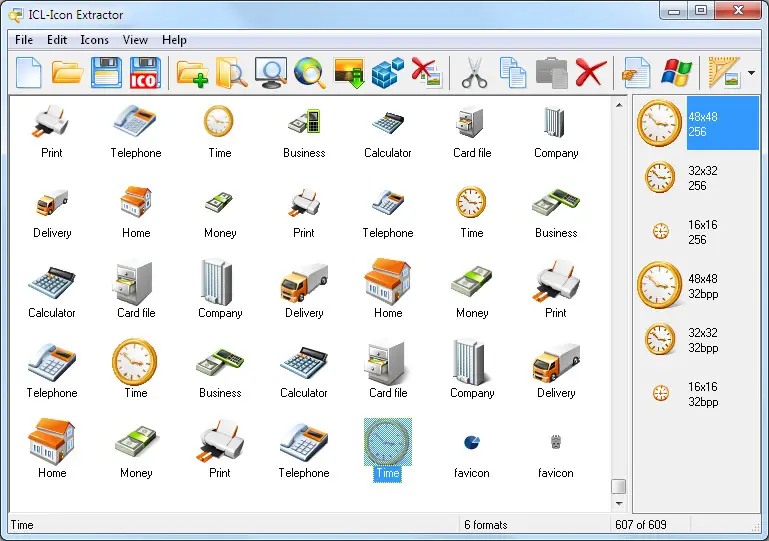Open the dropdown arrow beside the ruler icon
The image size is (769, 541).
click(751, 73)
